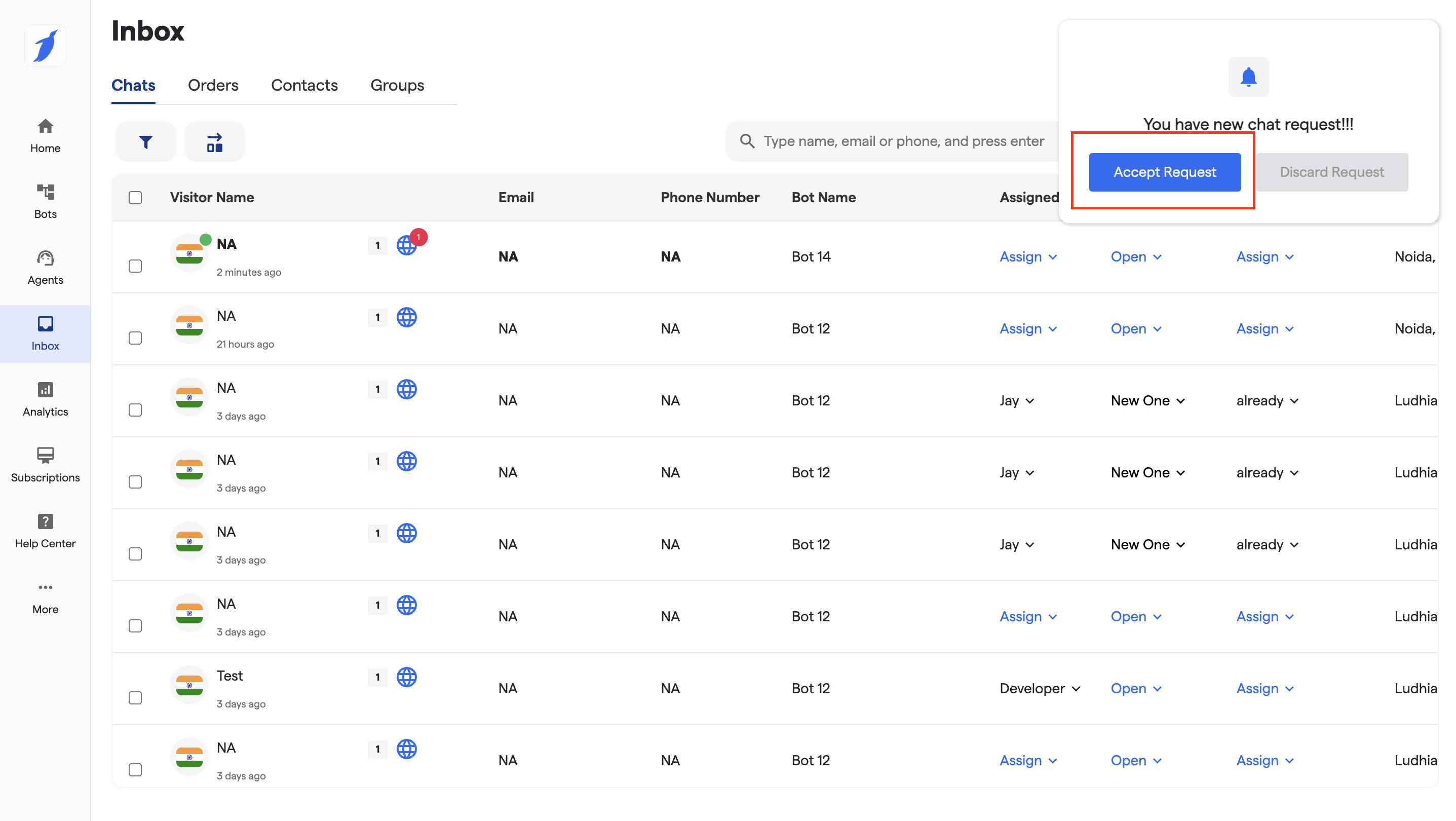
Task: Open the Help Center icon
Action: pyautogui.click(x=45, y=531)
